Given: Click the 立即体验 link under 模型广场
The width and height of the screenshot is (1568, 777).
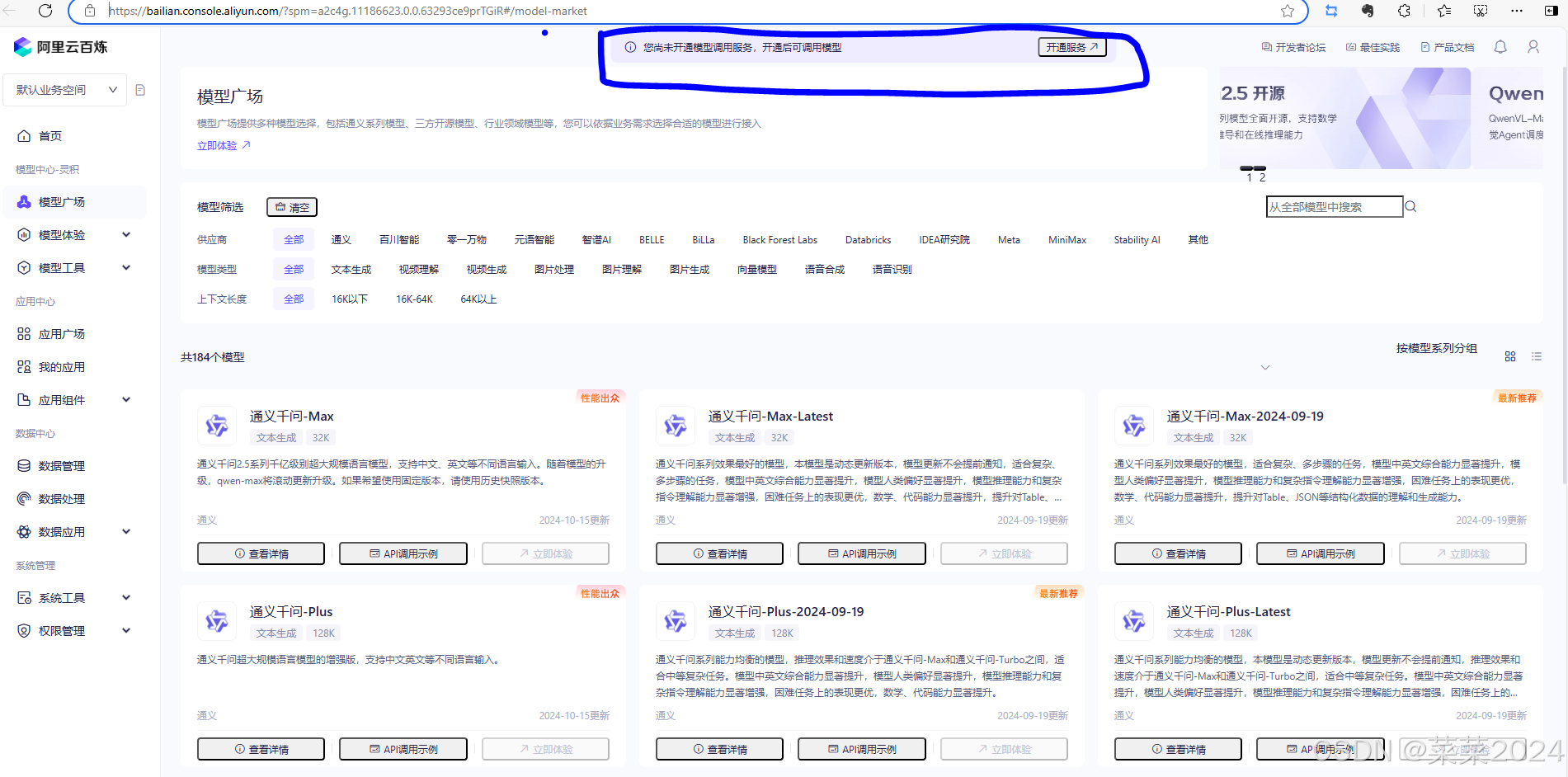Looking at the screenshot, I should coord(224,145).
